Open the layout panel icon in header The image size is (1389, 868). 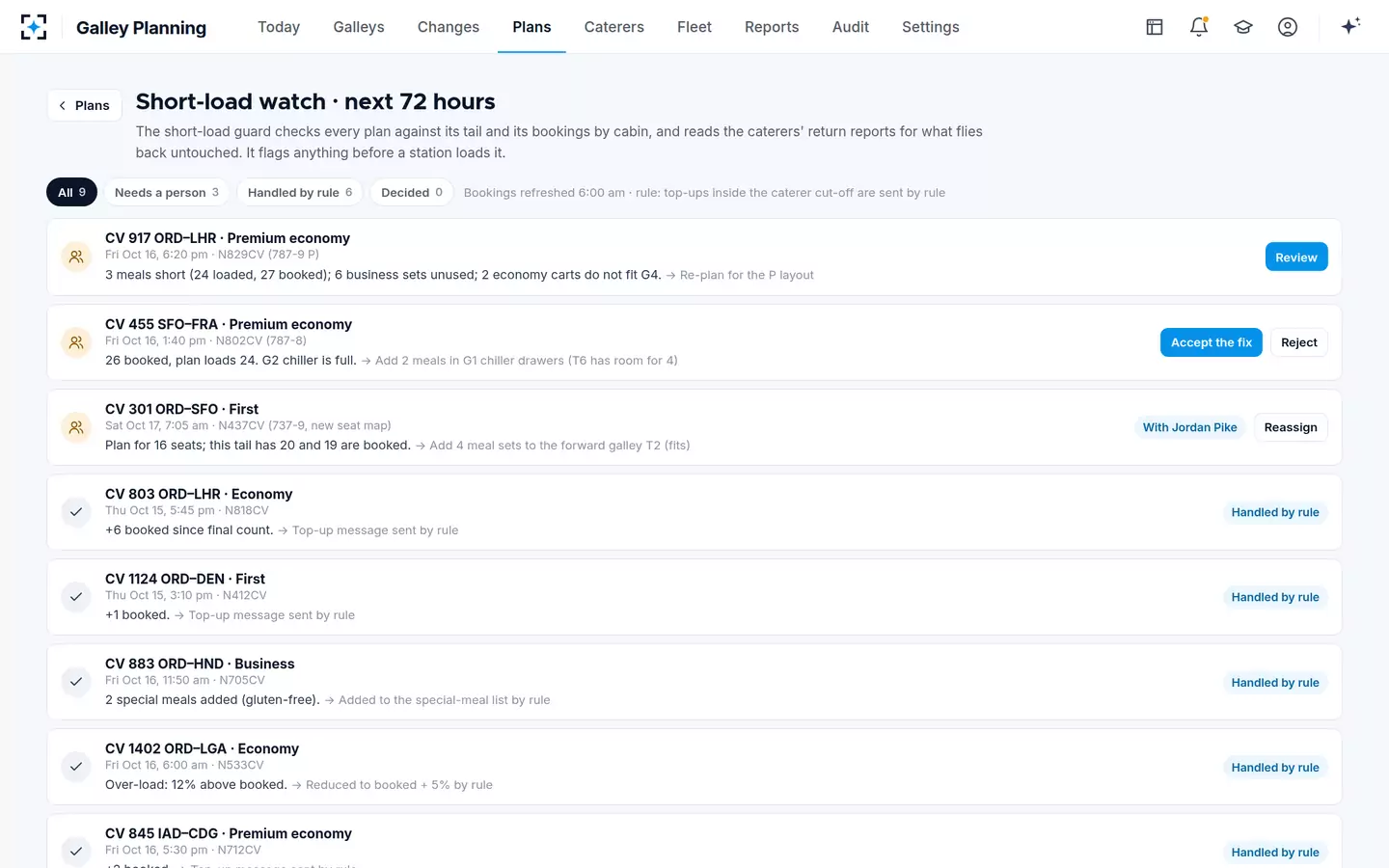pyautogui.click(x=1155, y=27)
